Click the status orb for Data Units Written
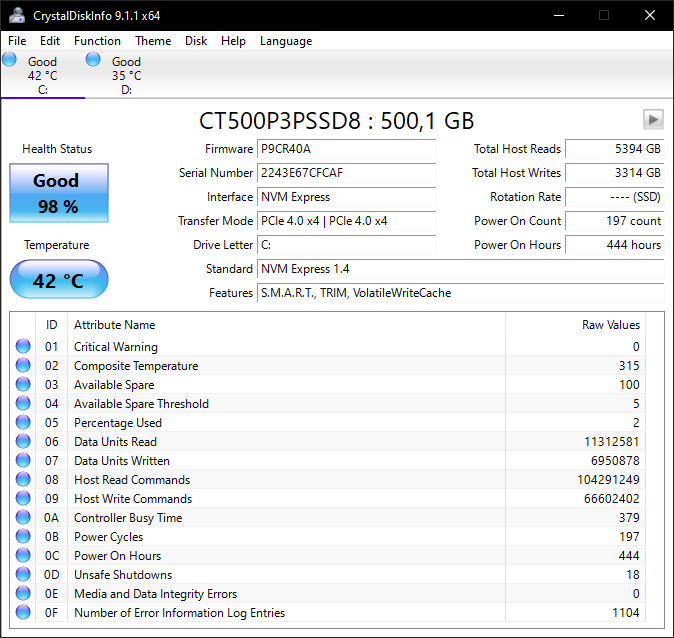674x638 pixels. [23, 460]
